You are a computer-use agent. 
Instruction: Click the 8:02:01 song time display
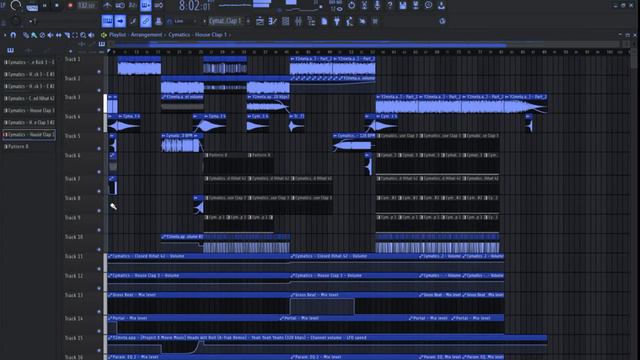coord(195,6)
